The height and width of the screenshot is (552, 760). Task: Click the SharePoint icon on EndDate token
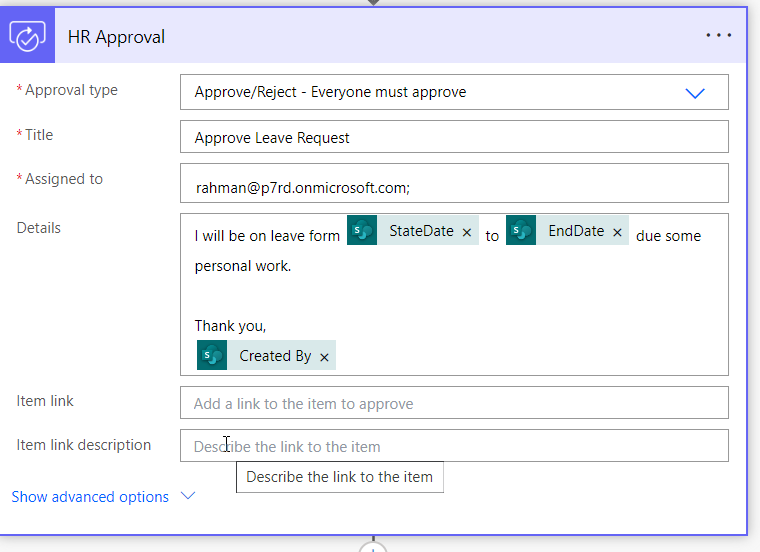click(521, 230)
